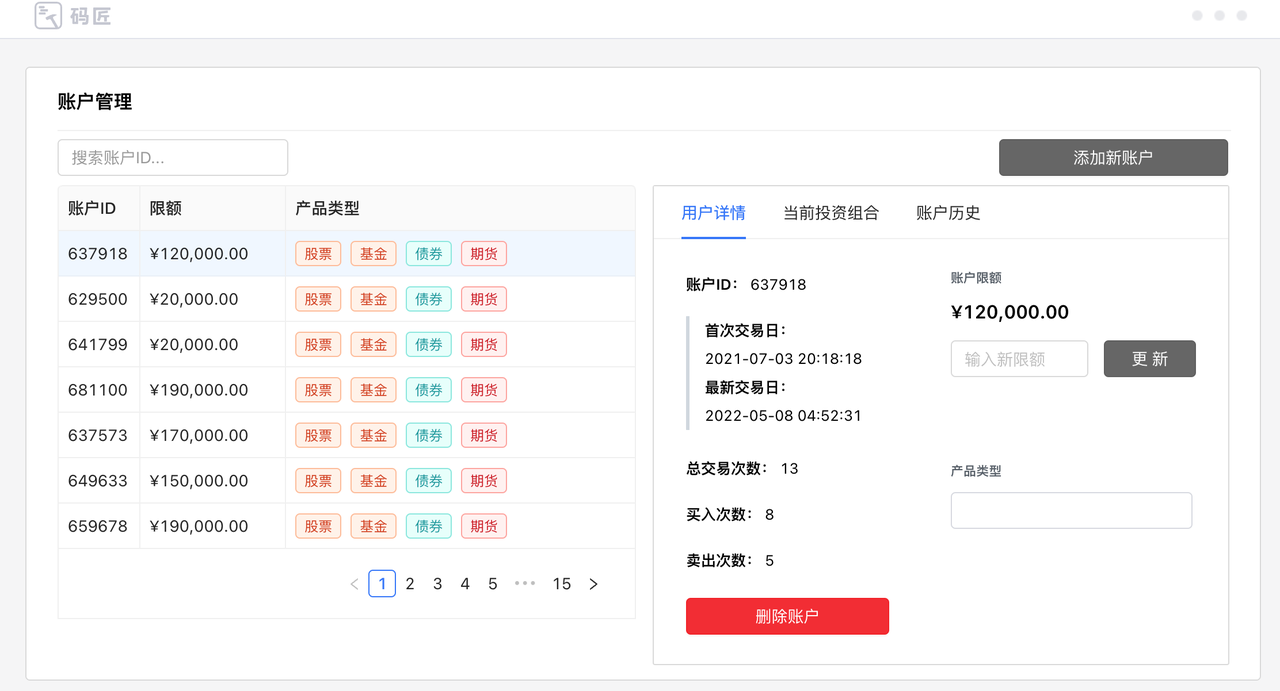Click limit ¥120,000.00 in table

click(x=199, y=254)
